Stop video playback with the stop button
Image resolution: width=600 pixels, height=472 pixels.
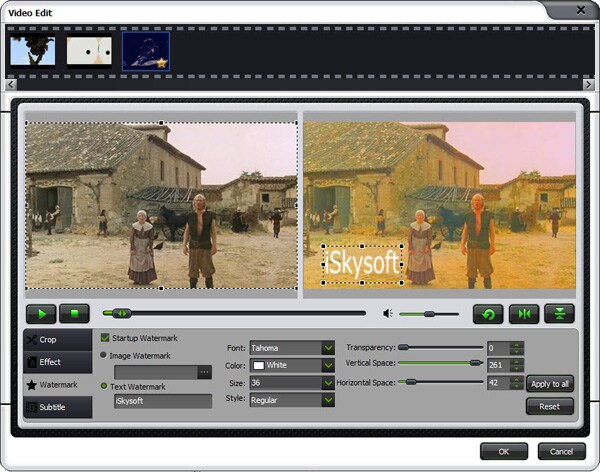(x=75, y=314)
